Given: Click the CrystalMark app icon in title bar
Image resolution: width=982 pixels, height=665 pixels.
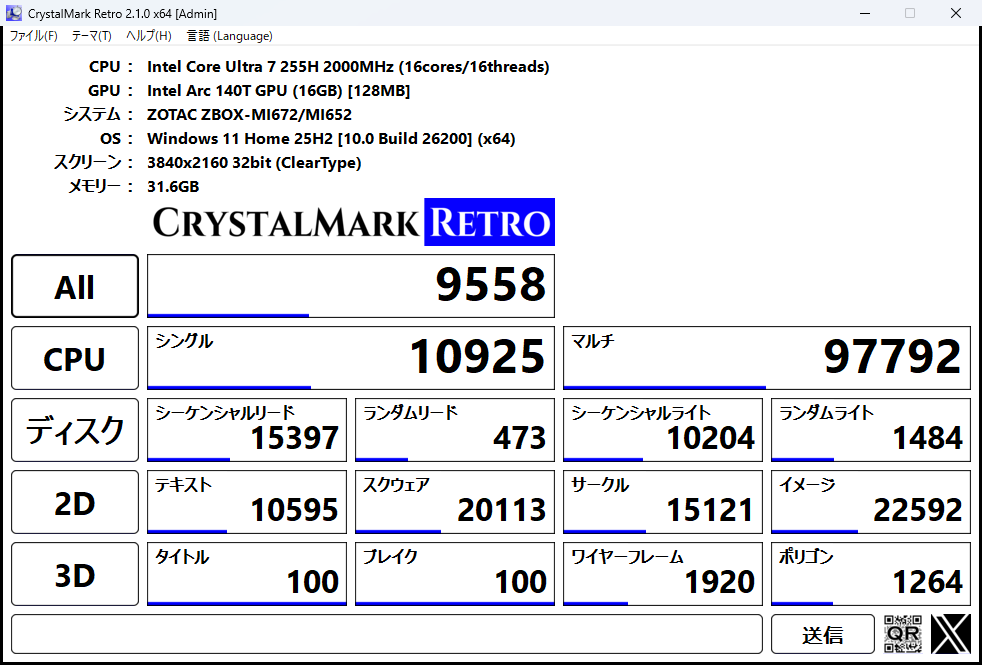Looking at the screenshot, I should (13, 13).
